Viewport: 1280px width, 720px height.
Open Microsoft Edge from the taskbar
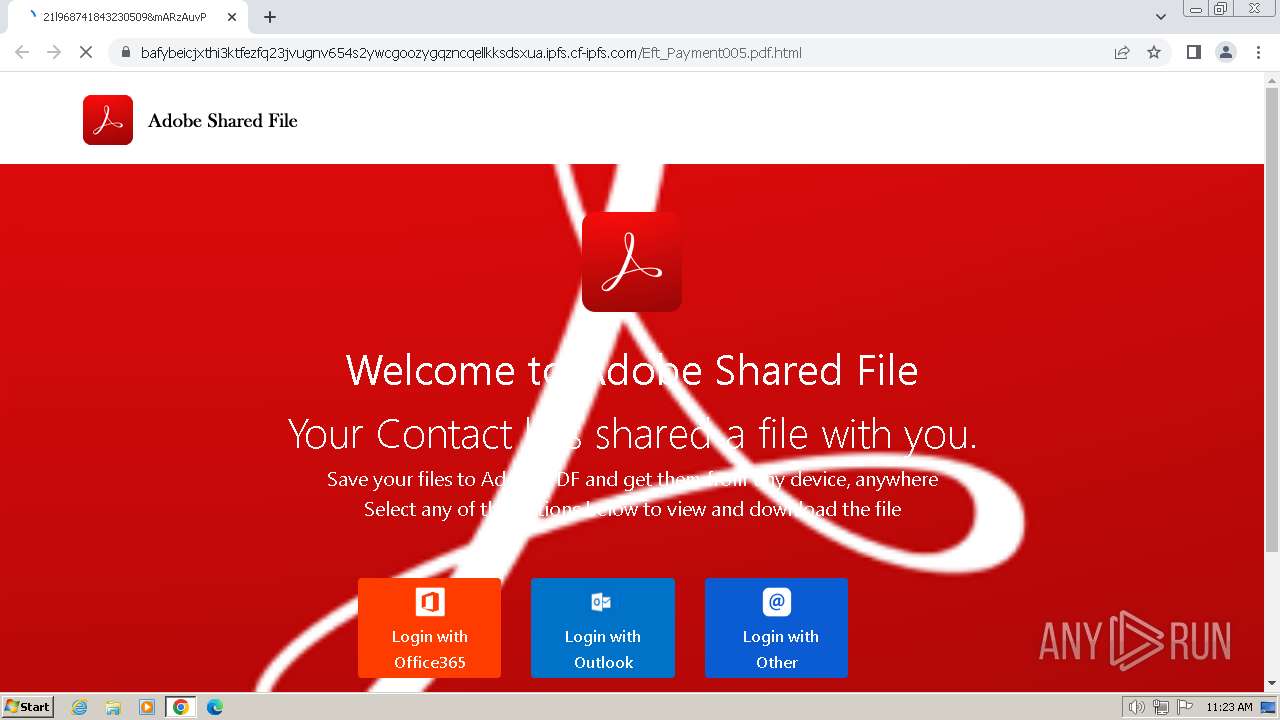214,707
